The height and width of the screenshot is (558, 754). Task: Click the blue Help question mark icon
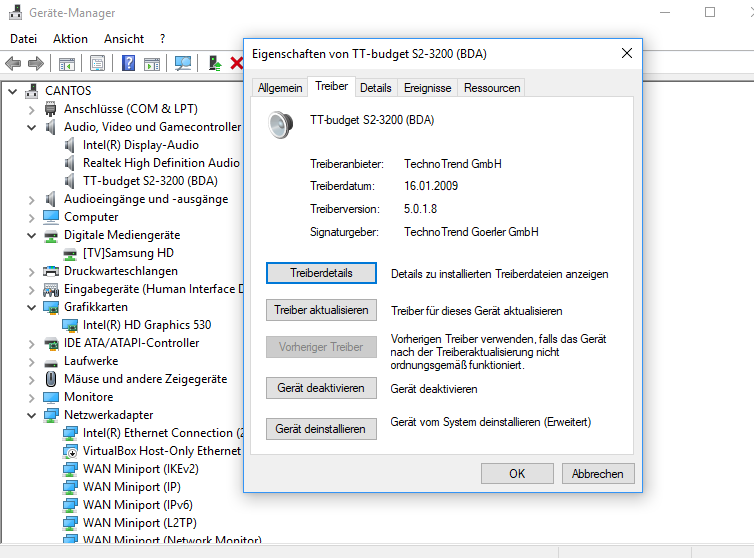click(128, 63)
